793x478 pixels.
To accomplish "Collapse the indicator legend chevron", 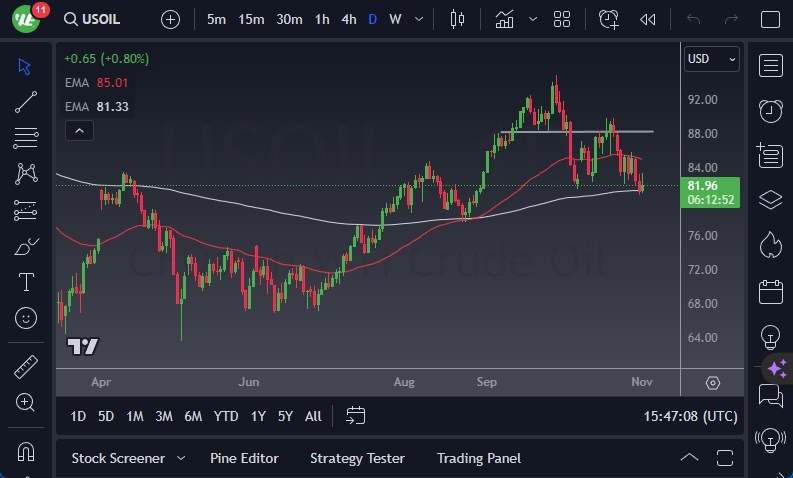I will [79, 130].
